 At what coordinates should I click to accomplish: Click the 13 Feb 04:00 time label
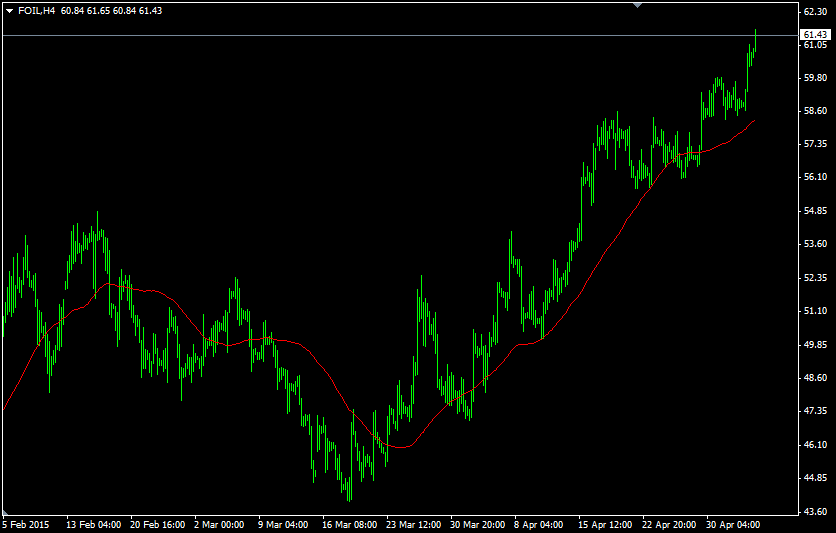[x=94, y=525]
